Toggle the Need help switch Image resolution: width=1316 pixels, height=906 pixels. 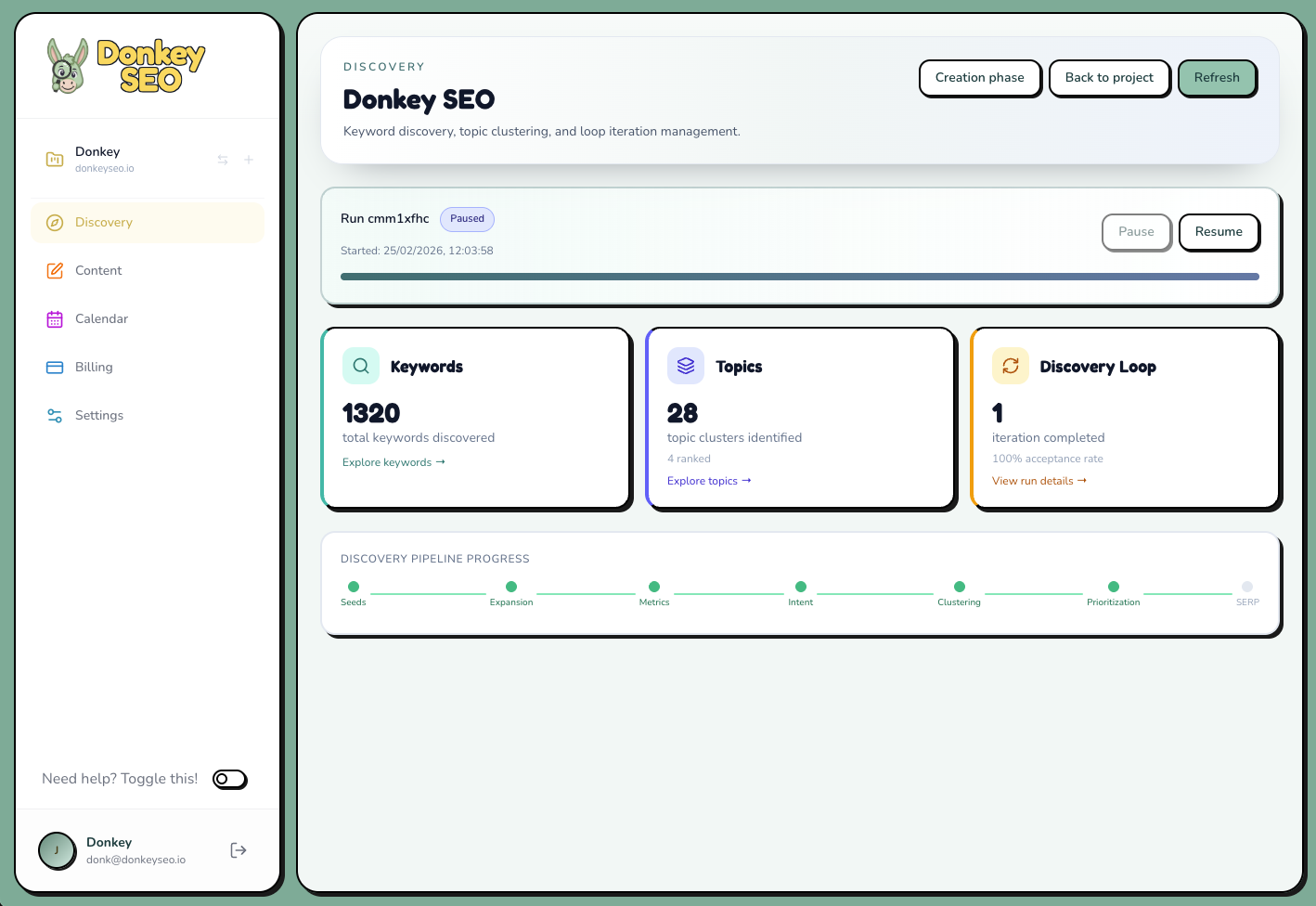coord(230,779)
